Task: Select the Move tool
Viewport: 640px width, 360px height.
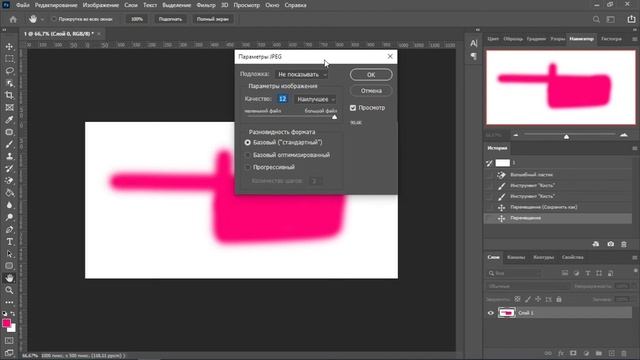Action: coord(9,47)
